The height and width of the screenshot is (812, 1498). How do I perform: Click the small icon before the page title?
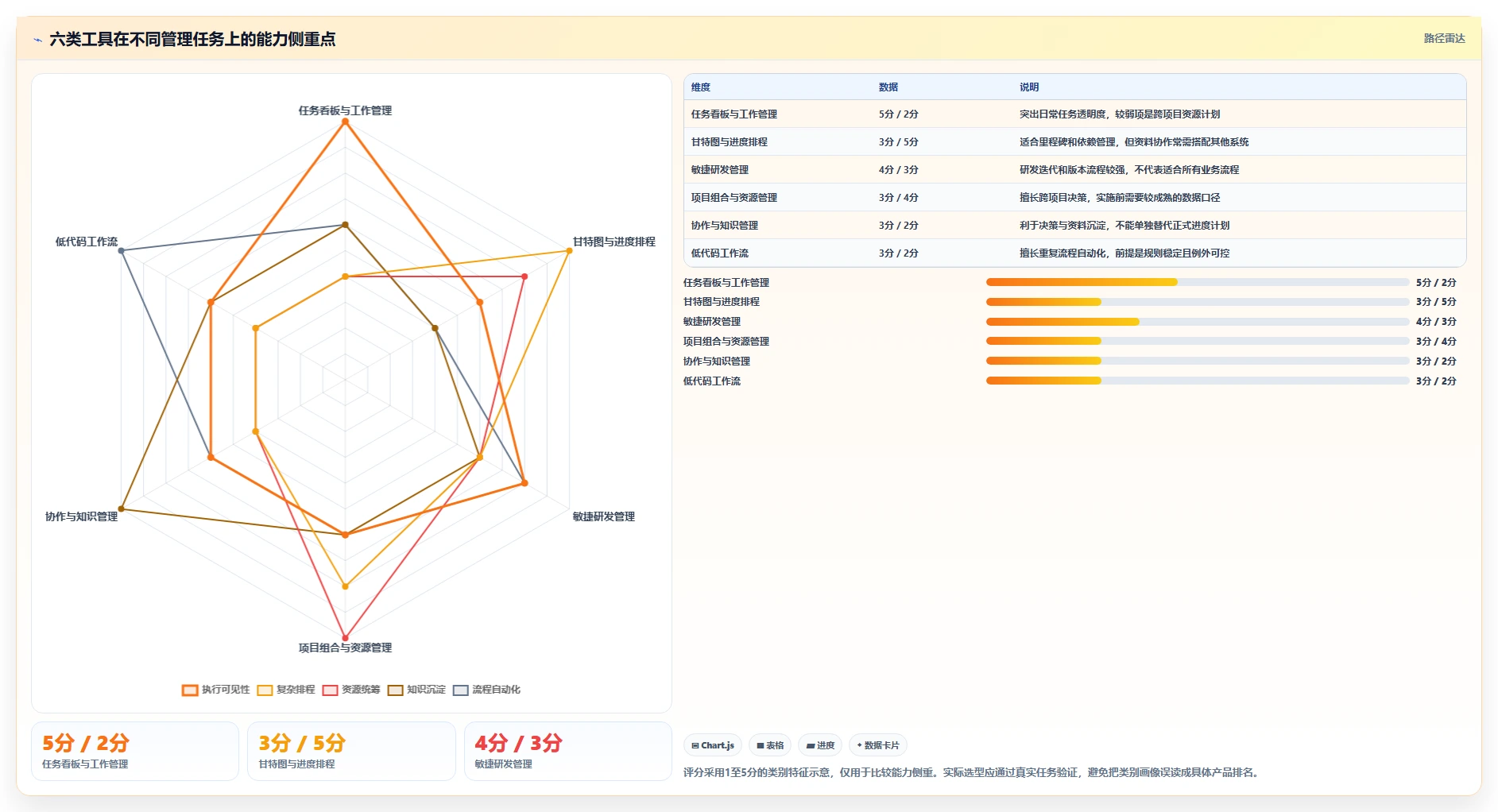[x=37, y=40]
